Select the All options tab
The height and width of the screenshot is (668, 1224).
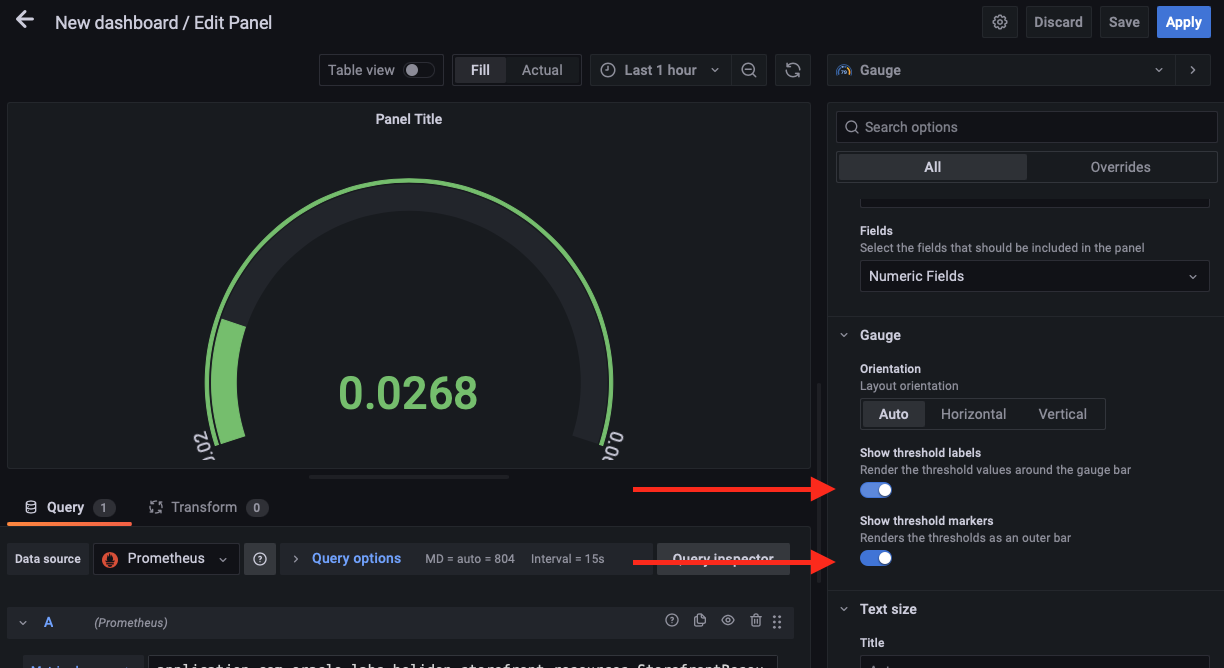click(x=932, y=167)
